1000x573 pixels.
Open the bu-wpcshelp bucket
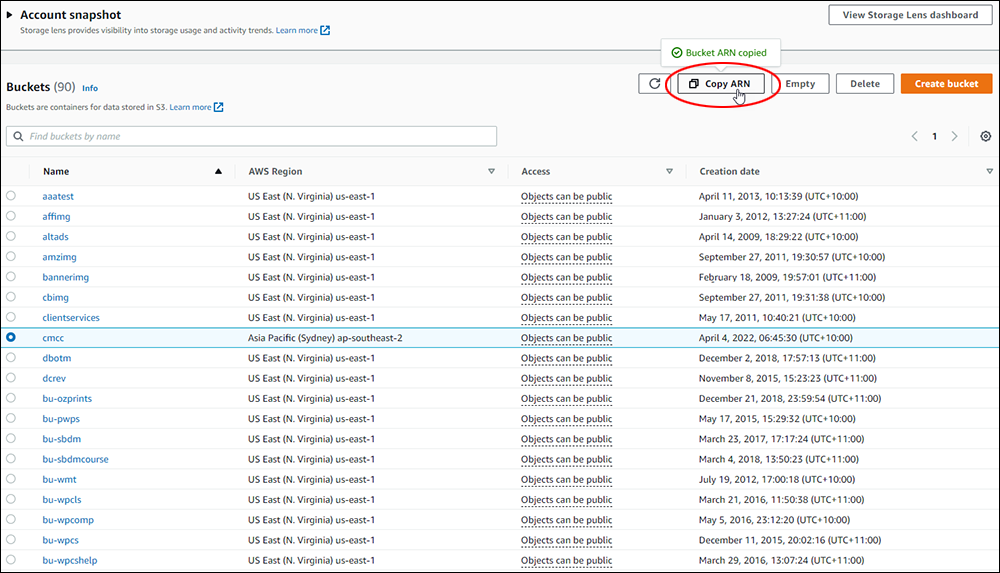click(70, 560)
